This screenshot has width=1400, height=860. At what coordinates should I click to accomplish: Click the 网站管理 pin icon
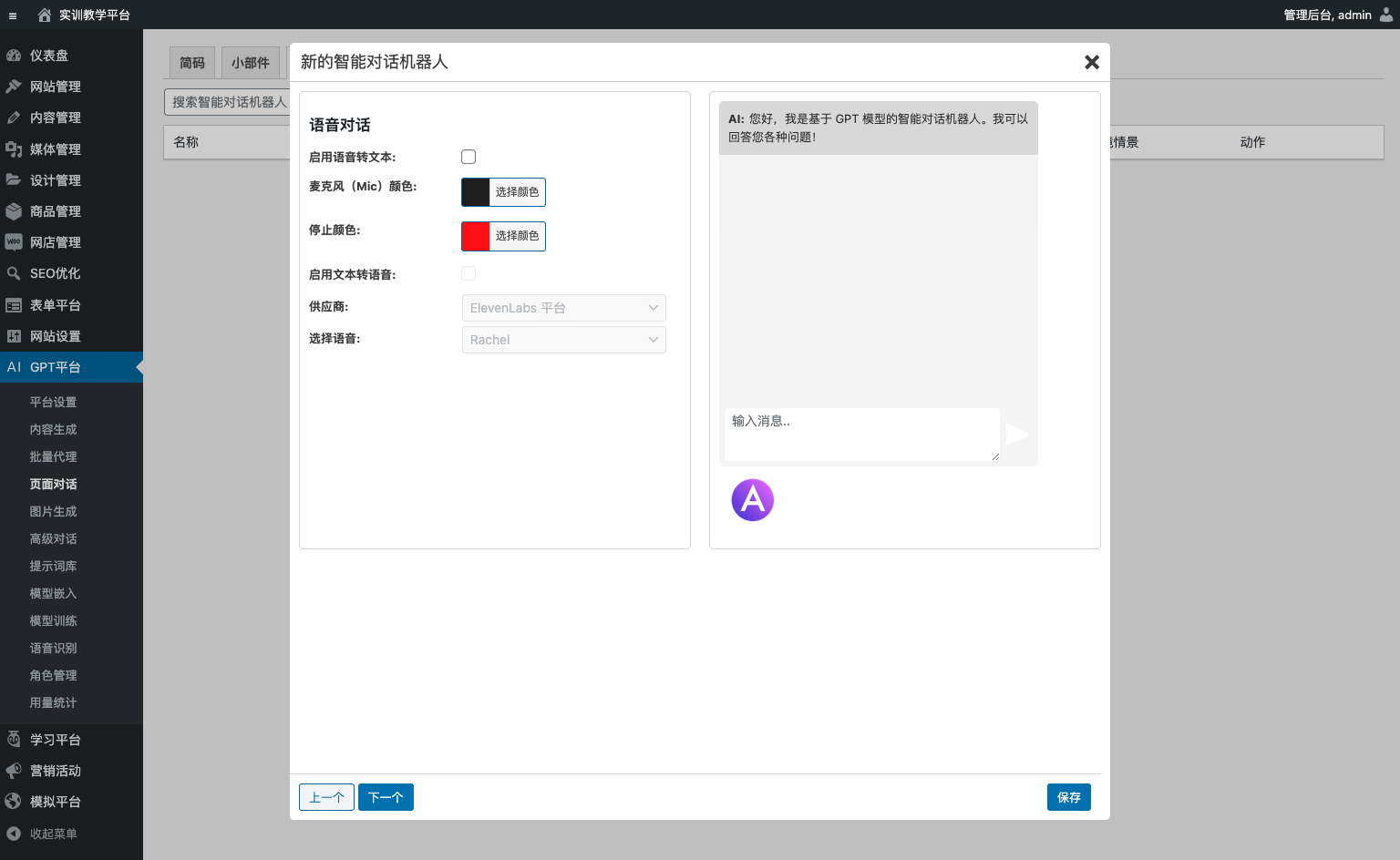pyautogui.click(x=14, y=87)
